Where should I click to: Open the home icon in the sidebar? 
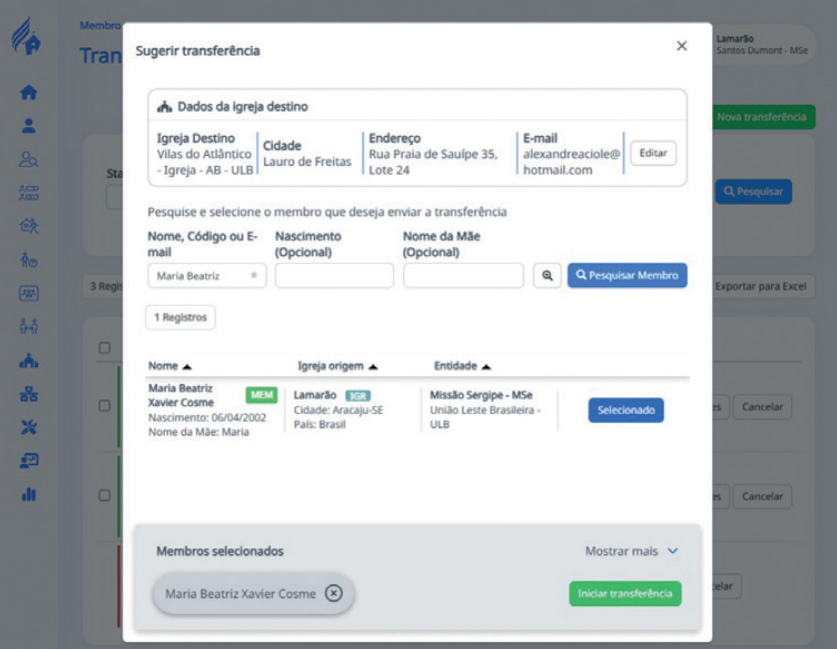point(29,92)
